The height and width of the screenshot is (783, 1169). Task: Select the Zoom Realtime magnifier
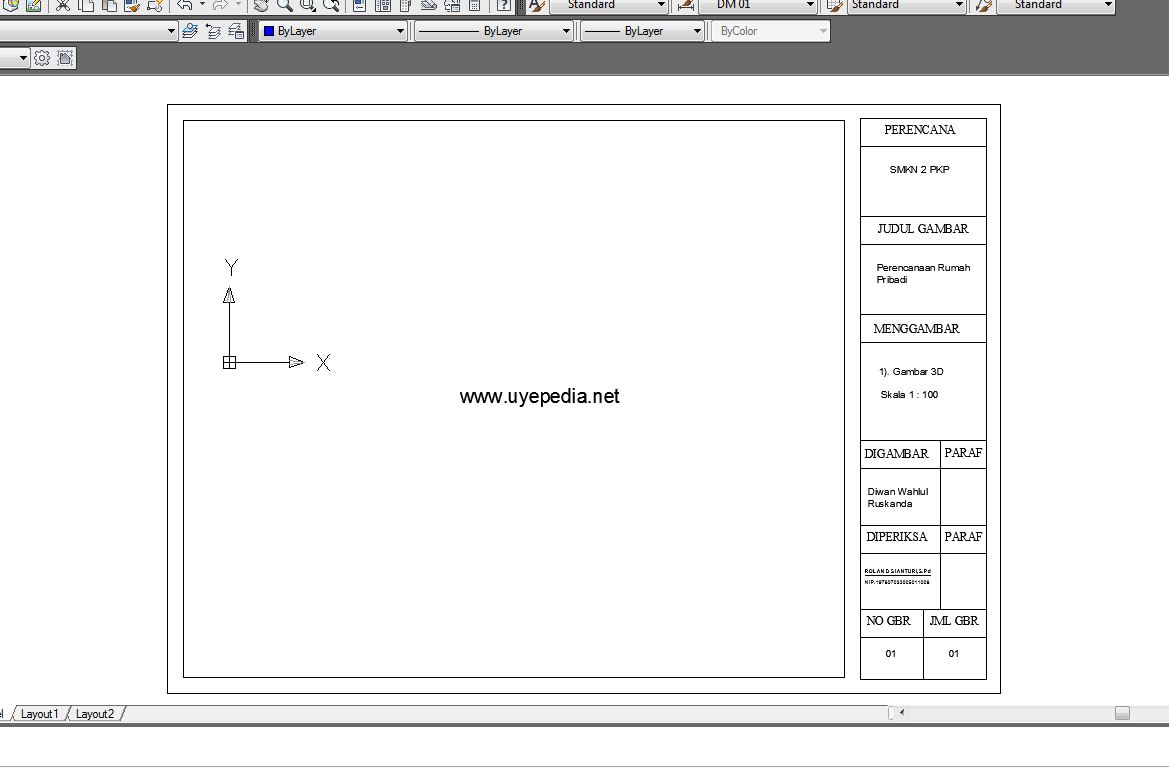pyautogui.click(x=284, y=5)
